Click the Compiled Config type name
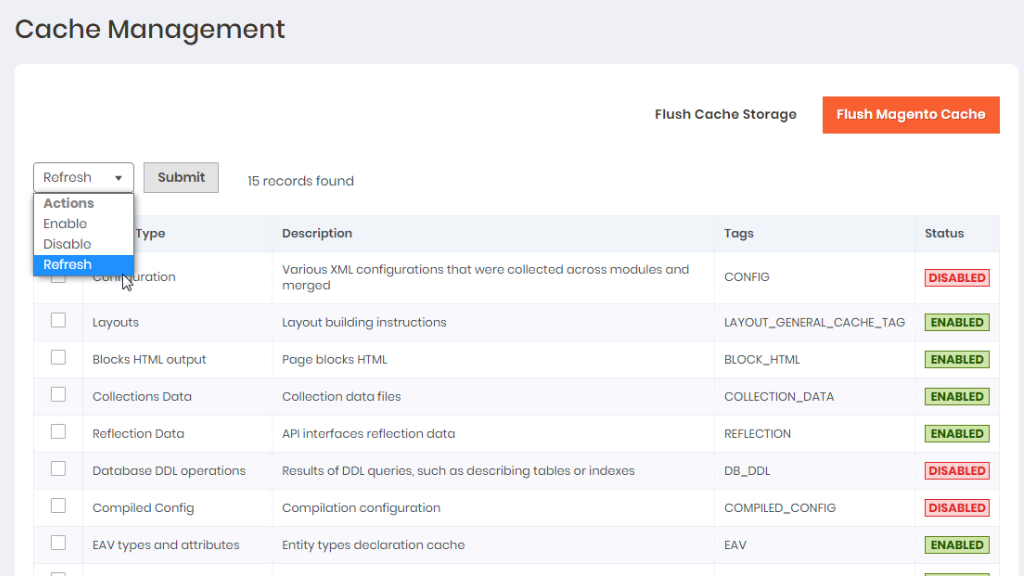 [143, 507]
